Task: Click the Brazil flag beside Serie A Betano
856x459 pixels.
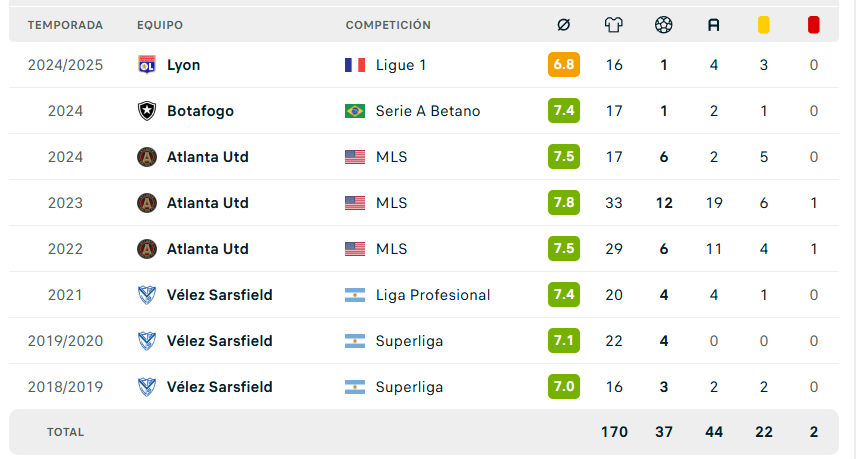Action: tap(355, 111)
